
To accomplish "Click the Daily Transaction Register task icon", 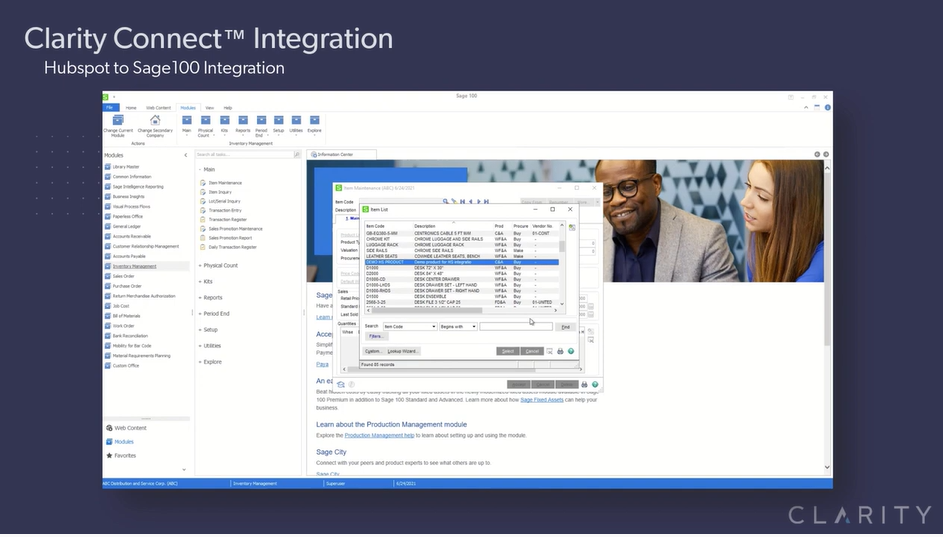I will click(203, 247).
